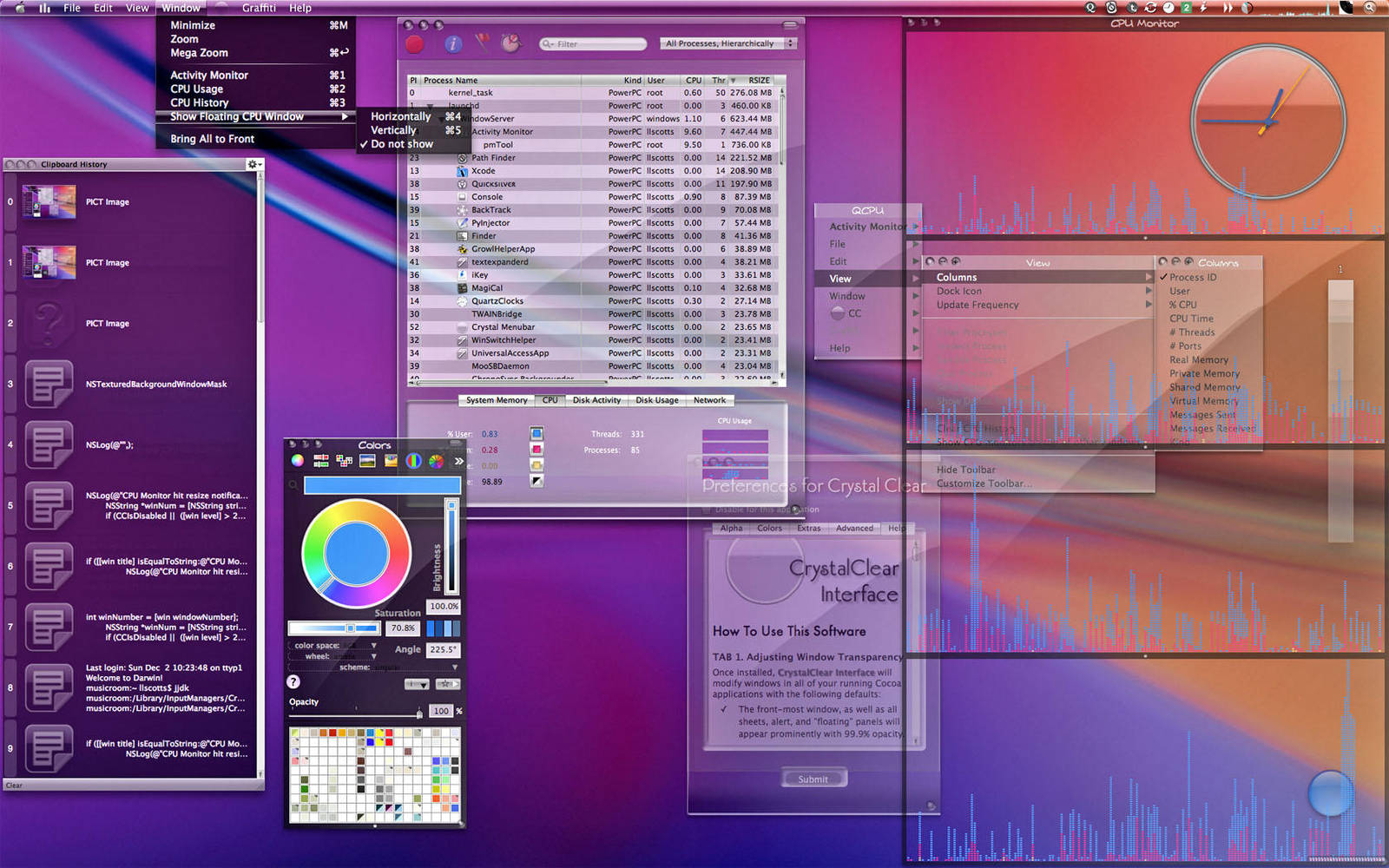Viewport: 1389px width, 868px height.
Task: Click the first PICT Image thumbnail
Action: point(49,201)
